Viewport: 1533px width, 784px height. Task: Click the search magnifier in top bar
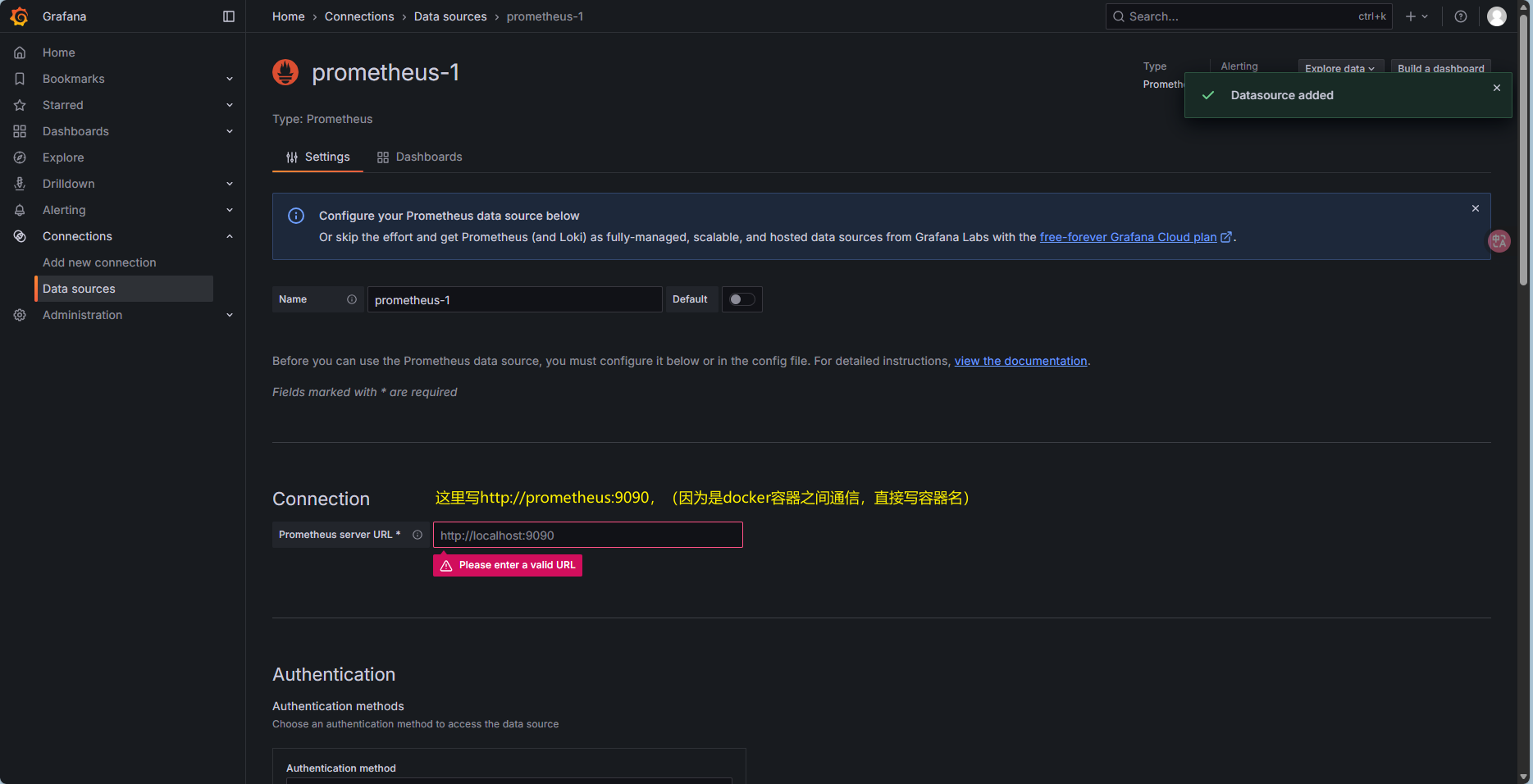[1119, 16]
